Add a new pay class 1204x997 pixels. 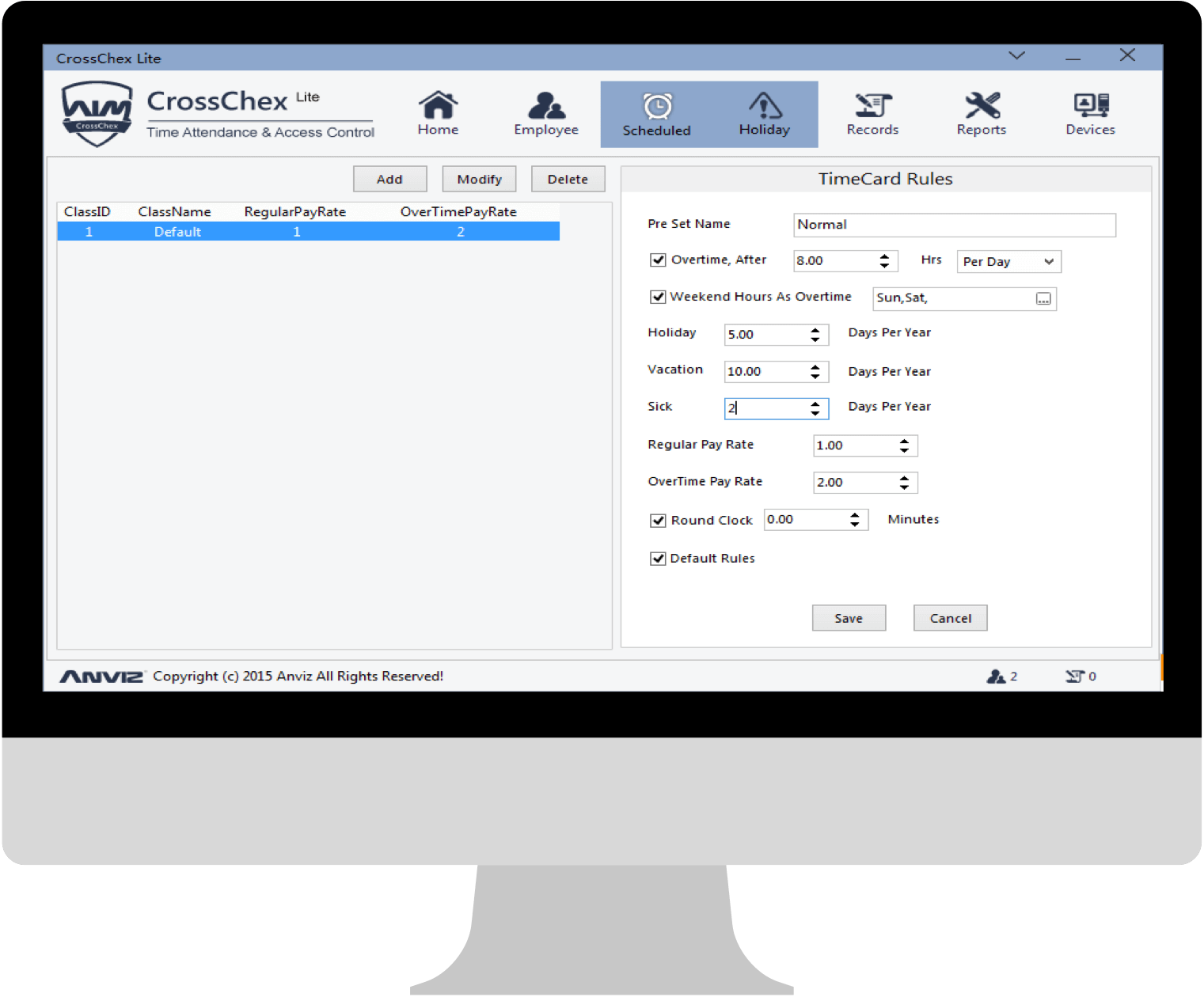389,179
